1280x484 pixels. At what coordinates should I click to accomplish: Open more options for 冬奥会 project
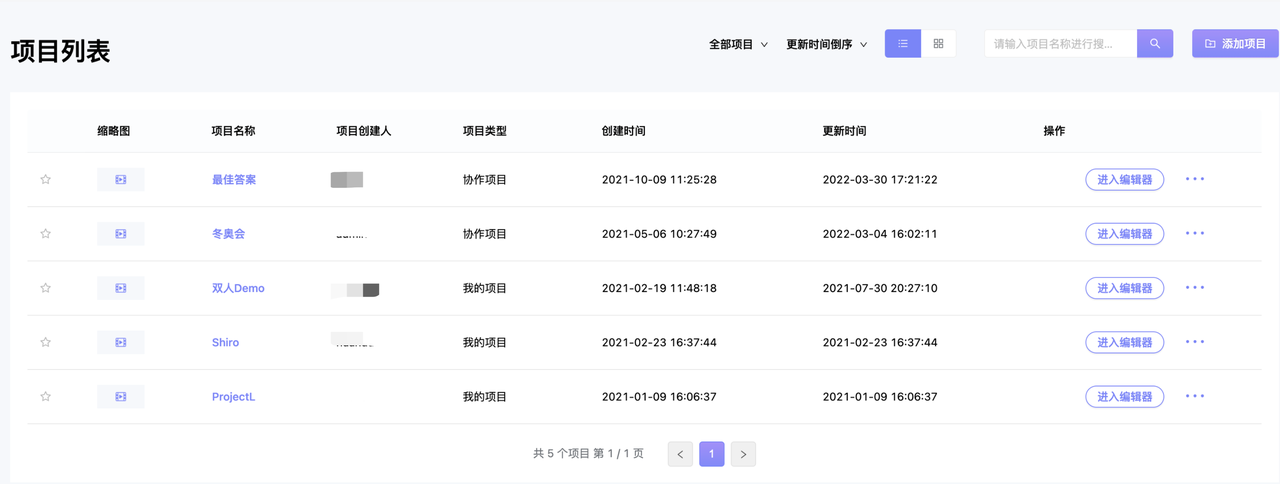[x=1194, y=234]
